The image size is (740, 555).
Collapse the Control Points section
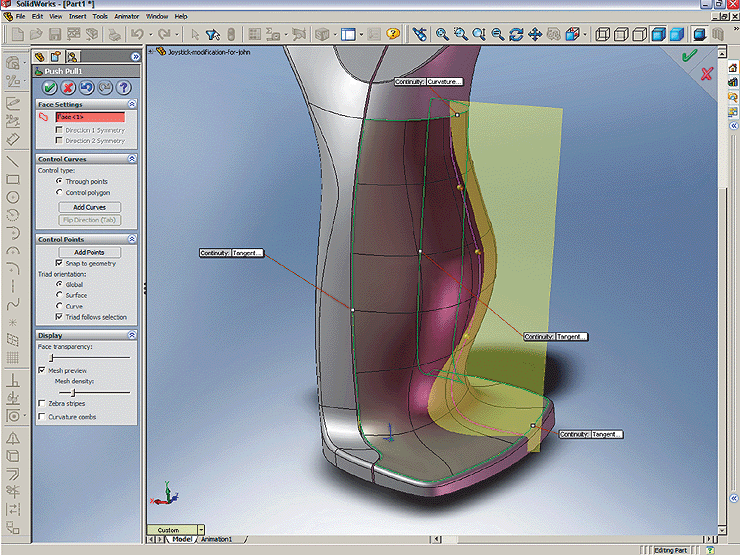coord(132,239)
